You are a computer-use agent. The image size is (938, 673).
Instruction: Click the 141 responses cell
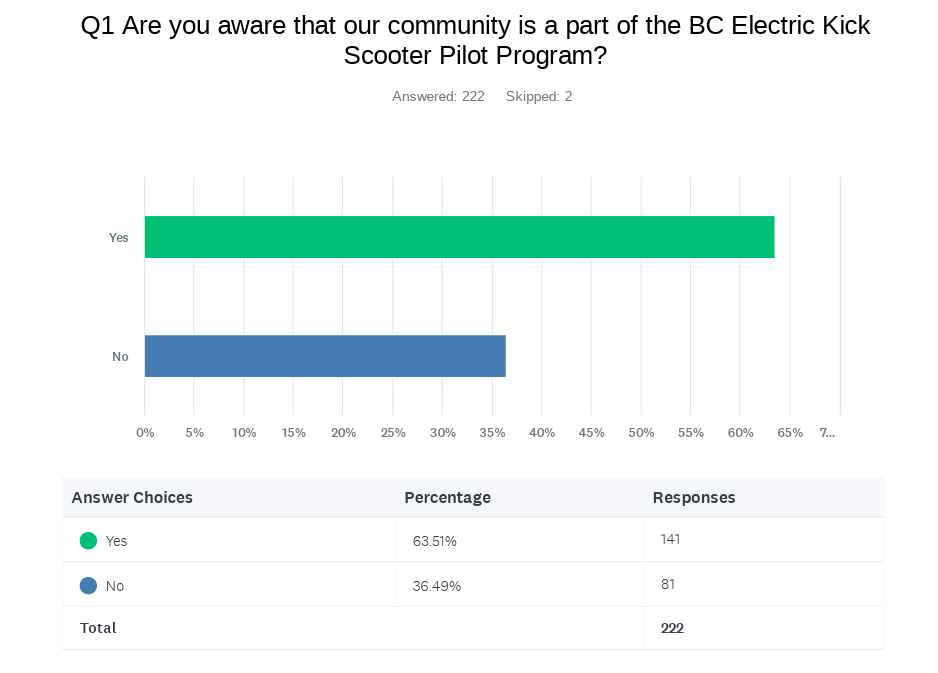click(670, 539)
